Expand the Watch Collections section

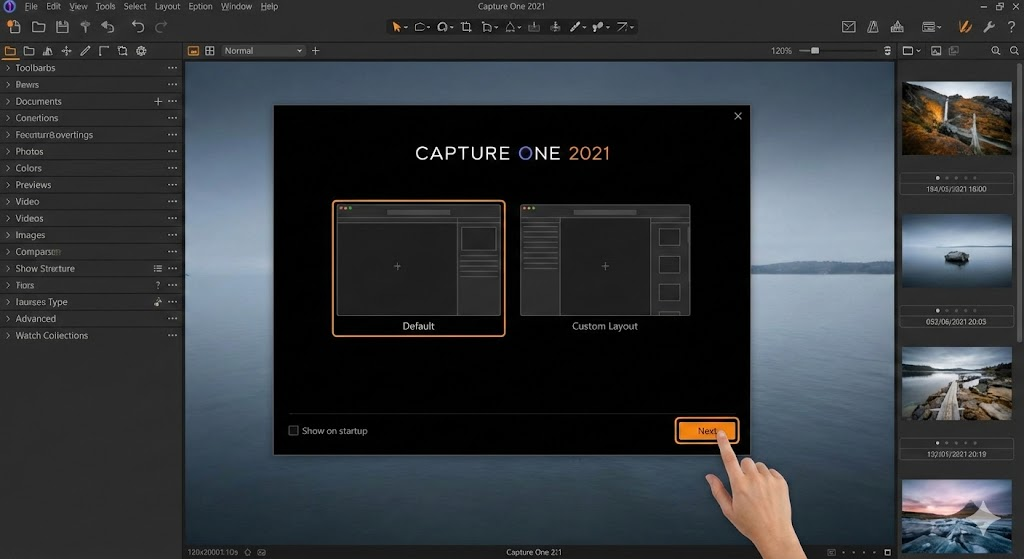pos(8,336)
